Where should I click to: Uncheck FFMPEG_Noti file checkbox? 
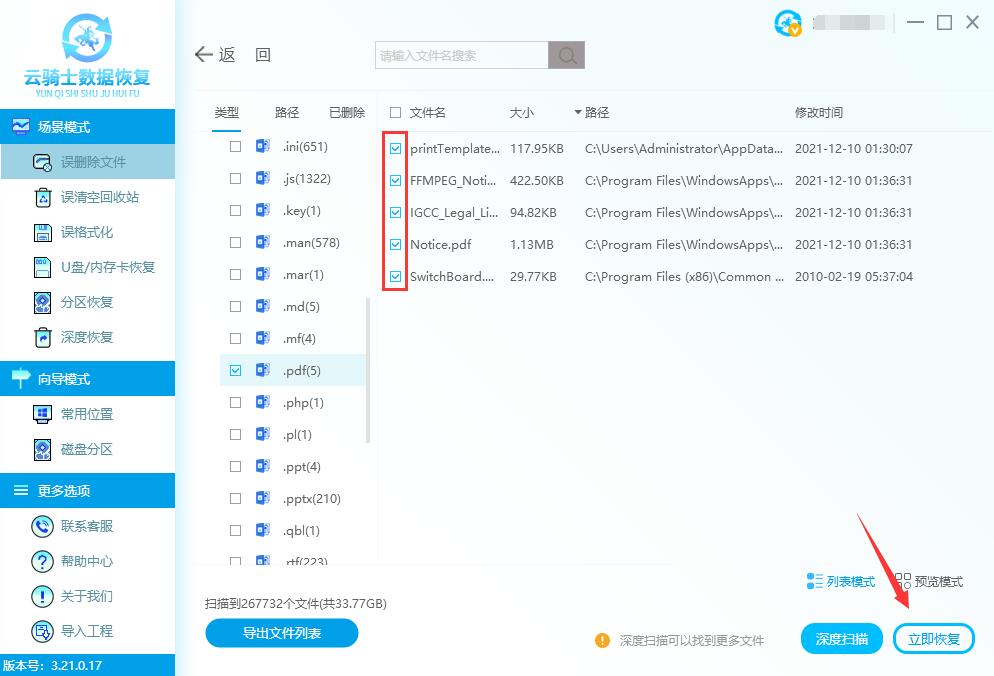click(x=396, y=180)
